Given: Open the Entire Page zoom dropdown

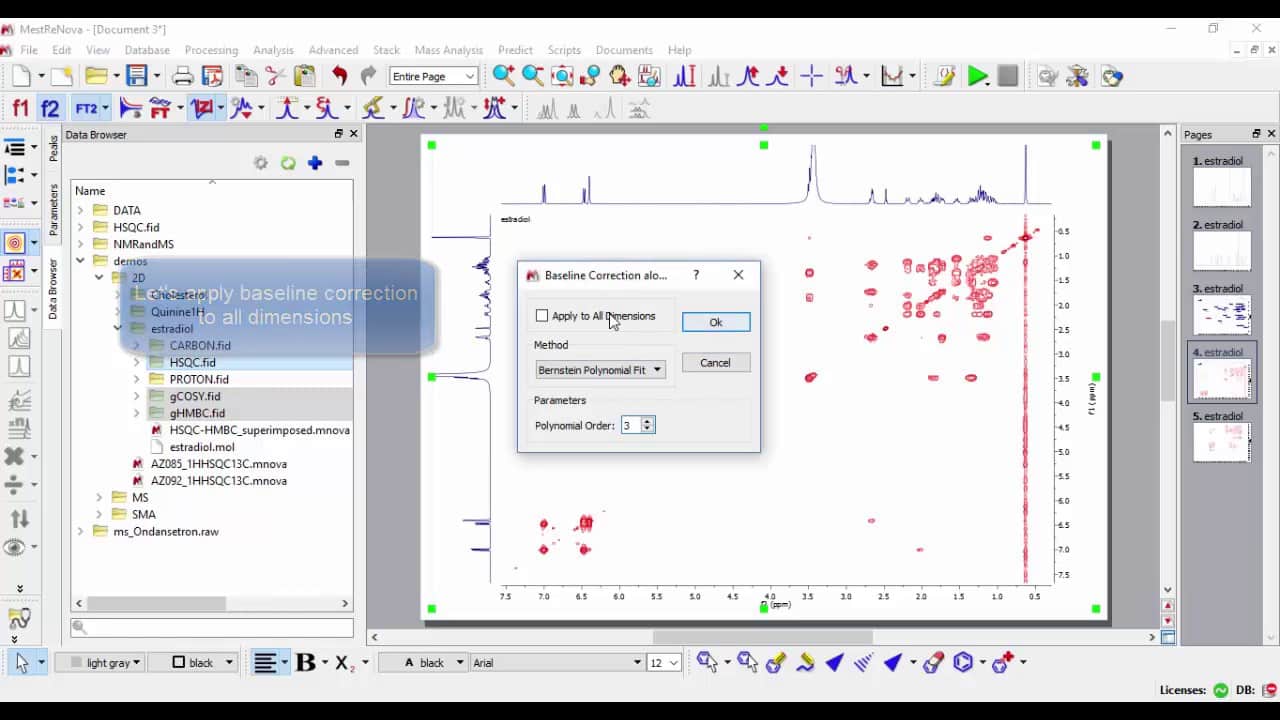Looking at the screenshot, I should click(433, 76).
